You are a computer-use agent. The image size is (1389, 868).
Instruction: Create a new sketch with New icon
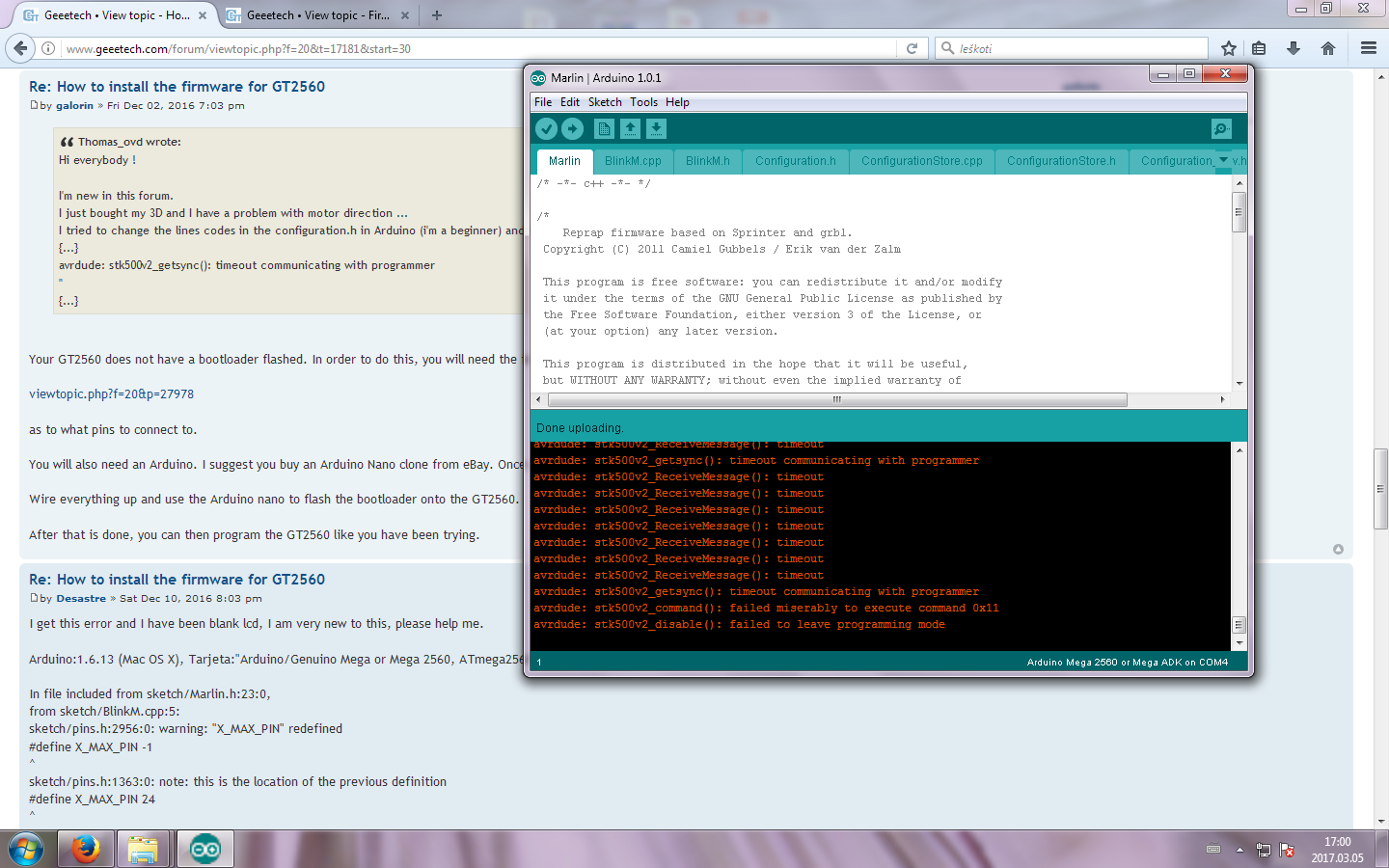604,128
